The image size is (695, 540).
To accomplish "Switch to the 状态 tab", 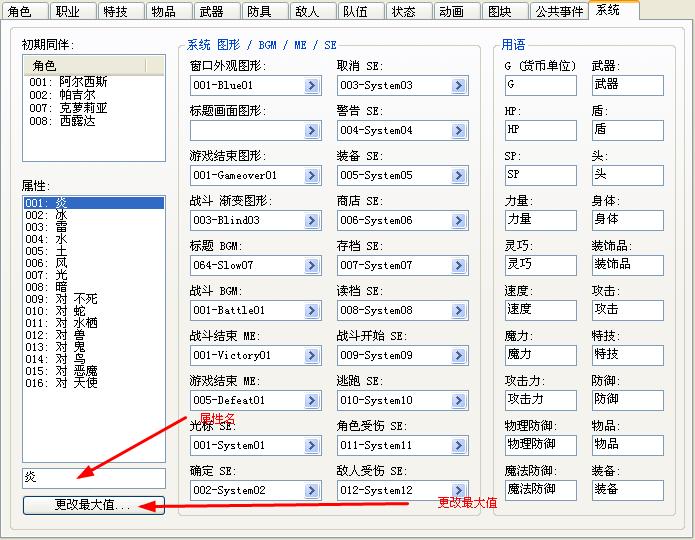I will point(408,12).
